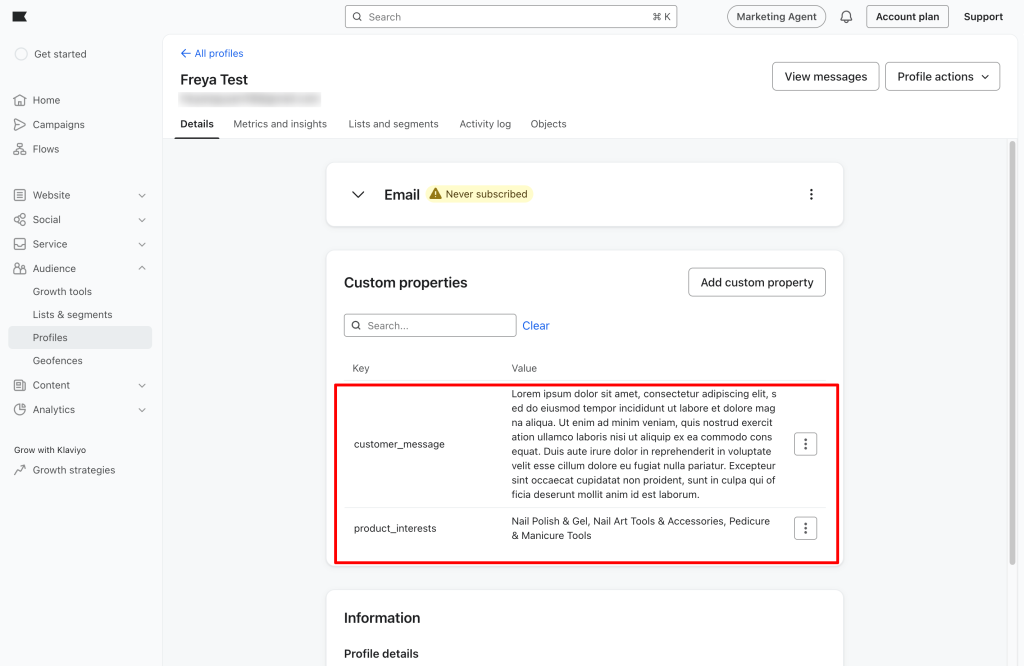Collapse the Audience menu chevron
Viewport: 1024px width, 666px height.
142,268
